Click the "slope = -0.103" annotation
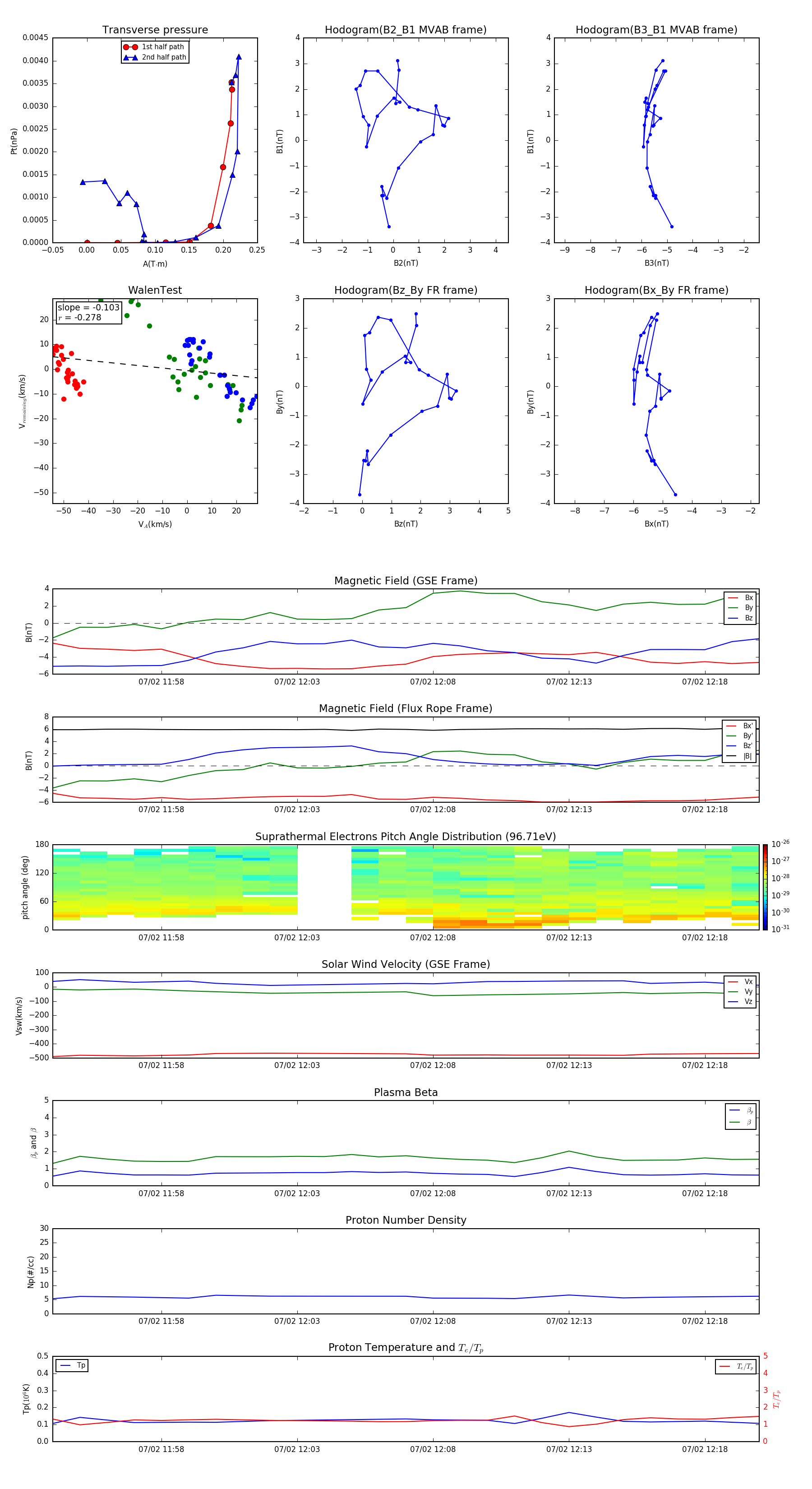Viewport: 812px width, 1489px height. coord(88,308)
